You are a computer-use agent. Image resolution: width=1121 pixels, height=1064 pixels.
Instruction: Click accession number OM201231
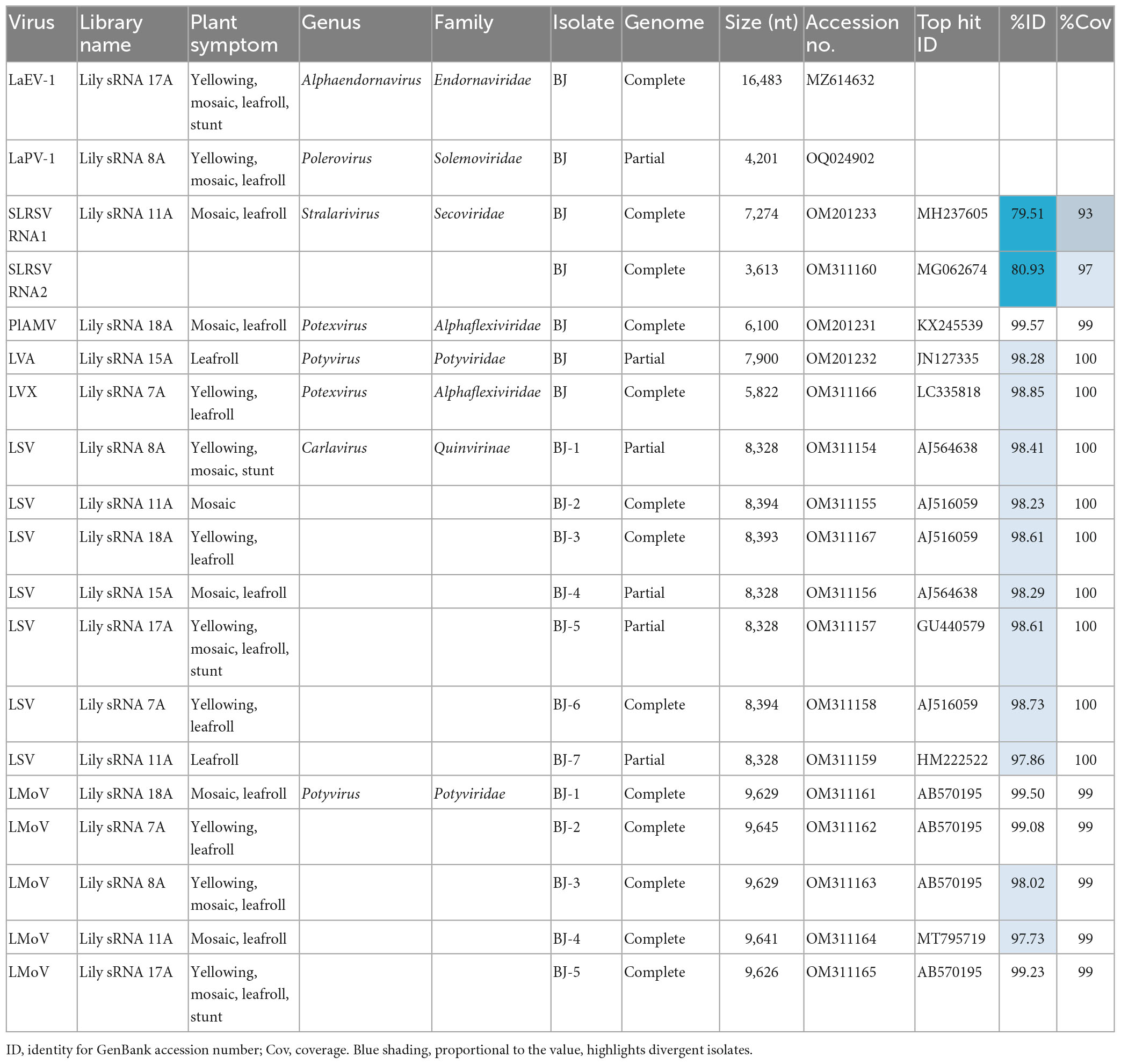841,325
